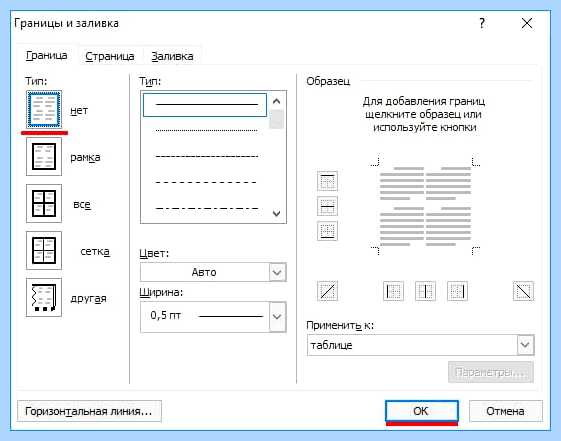
Task: Toggle the inside vertical border button
Action: click(x=425, y=291)
